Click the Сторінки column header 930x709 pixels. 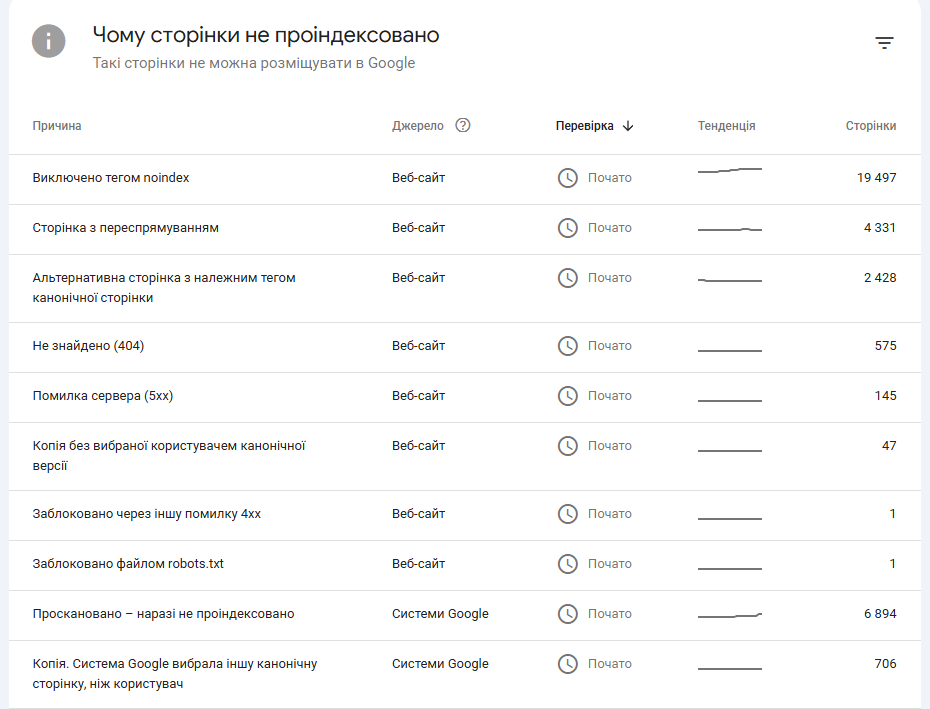(870, 126)
